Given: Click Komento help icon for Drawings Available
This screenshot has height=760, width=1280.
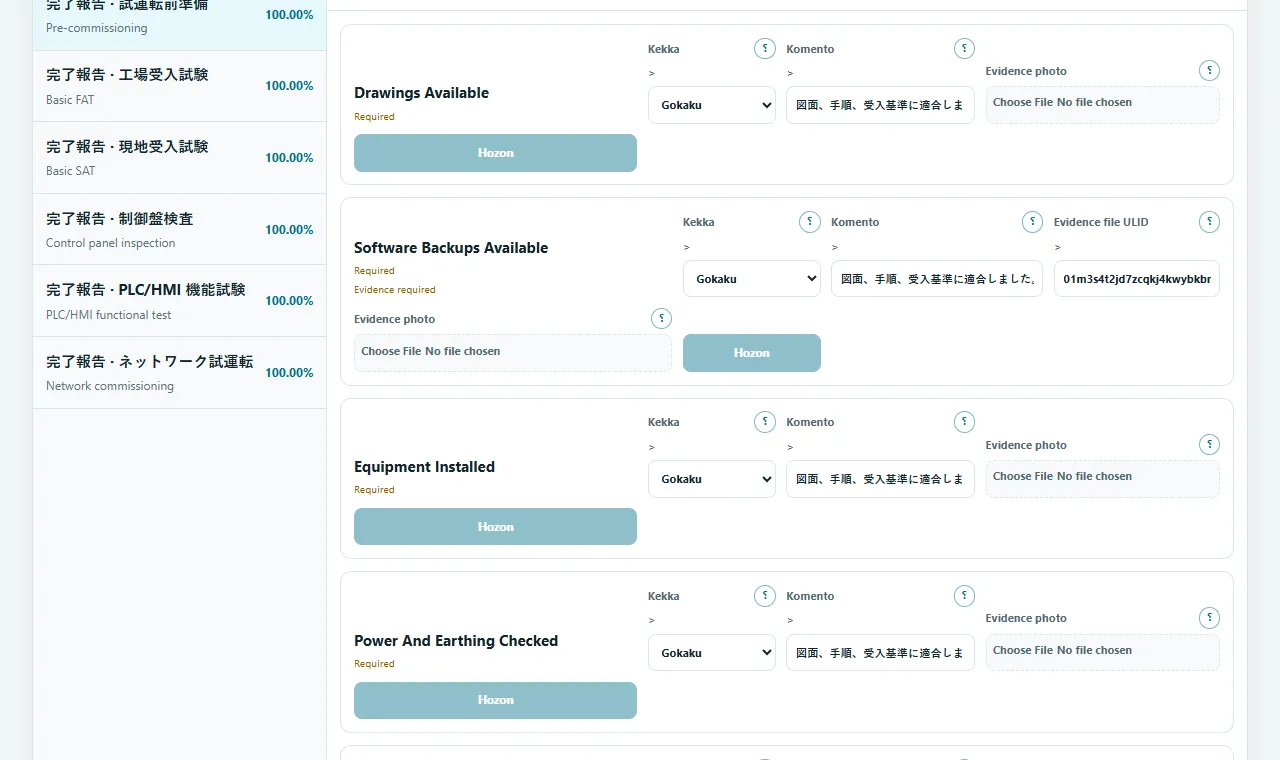Looking at the screenshot, I should point(964,48).
